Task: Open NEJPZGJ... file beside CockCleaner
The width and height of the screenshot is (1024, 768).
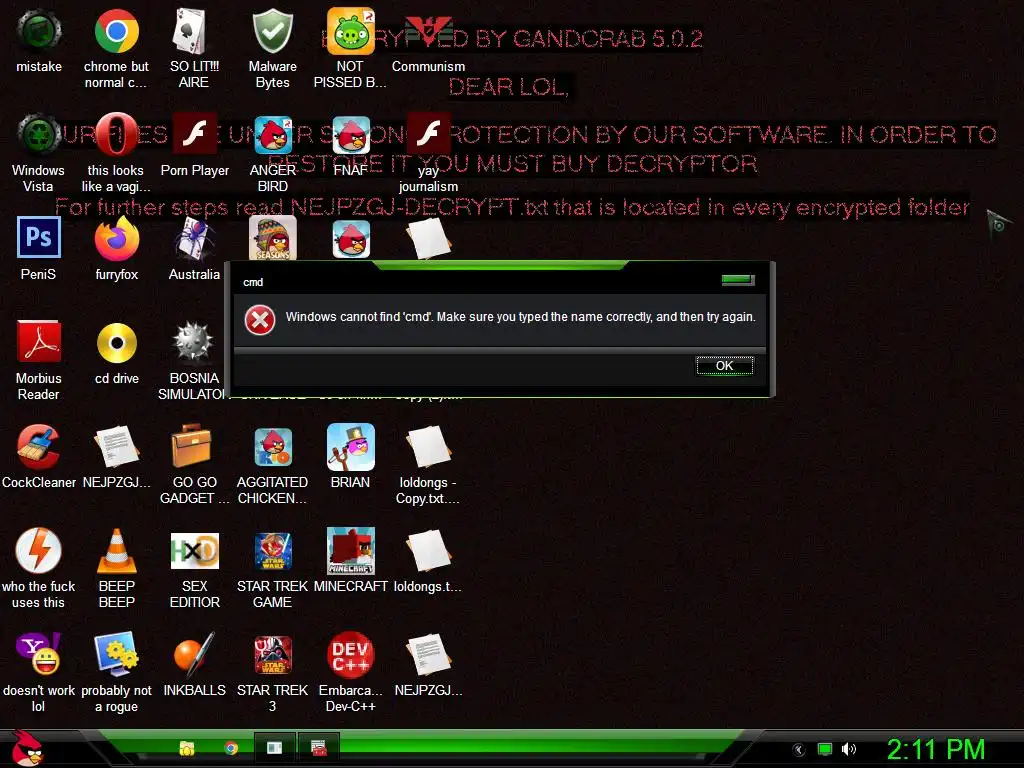Action: [116, 456]
